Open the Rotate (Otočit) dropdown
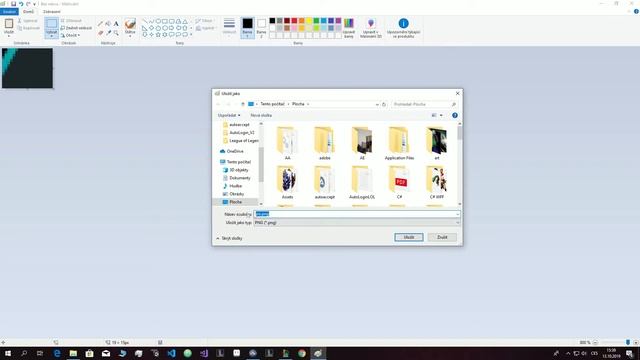This screenshot has height=360, width=640. pos(70,36)
